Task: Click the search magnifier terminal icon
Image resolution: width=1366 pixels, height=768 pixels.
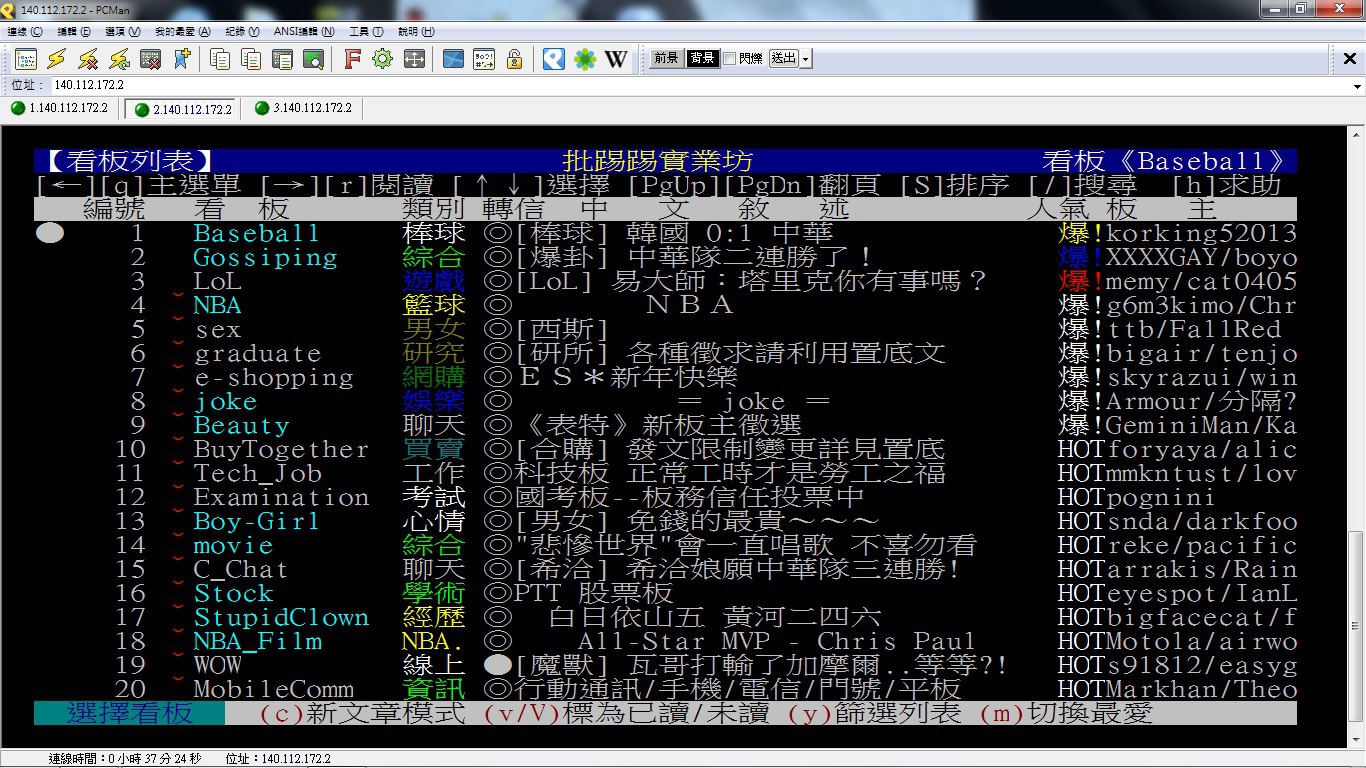Action: 313,59
